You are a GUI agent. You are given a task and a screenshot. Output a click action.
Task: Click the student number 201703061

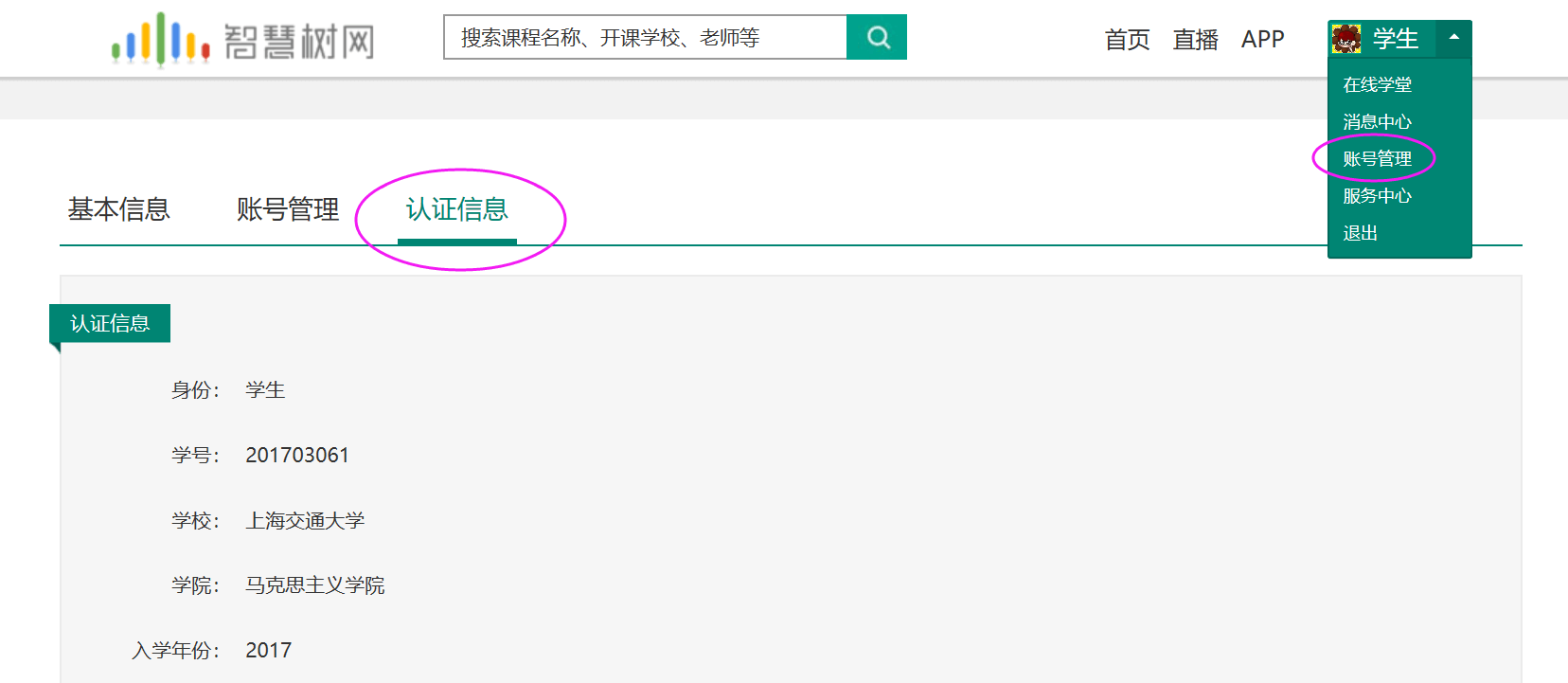[297, 456]
